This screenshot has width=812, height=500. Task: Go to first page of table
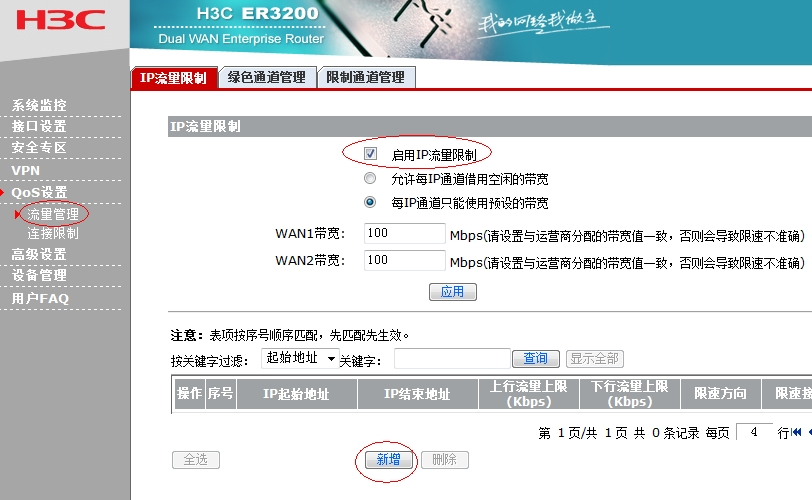pyautogui.click(x=797, y=433)
